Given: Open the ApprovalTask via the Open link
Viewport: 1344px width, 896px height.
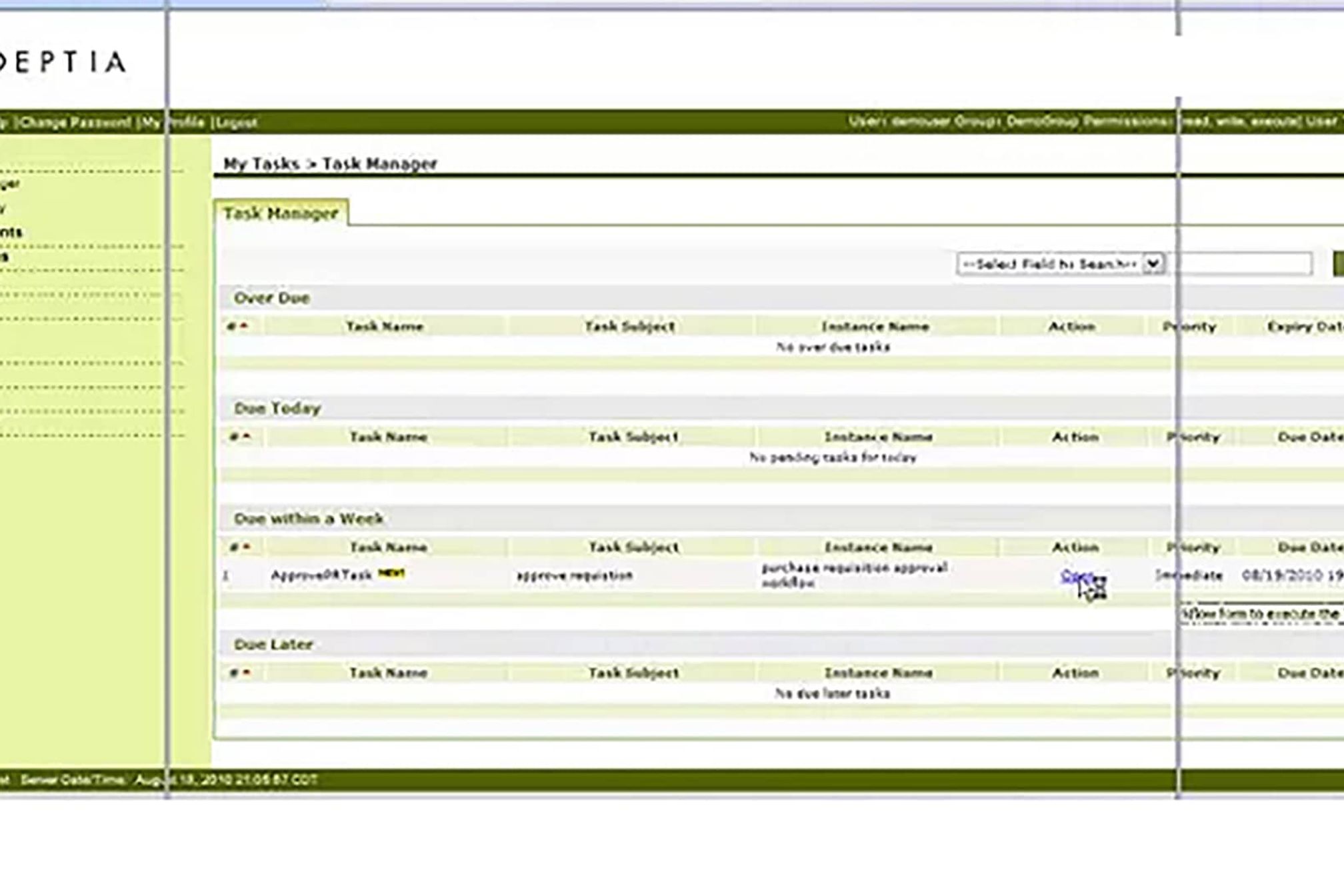Looking at the screenshot, I should pyautogui.click(x=1076, y=575).
